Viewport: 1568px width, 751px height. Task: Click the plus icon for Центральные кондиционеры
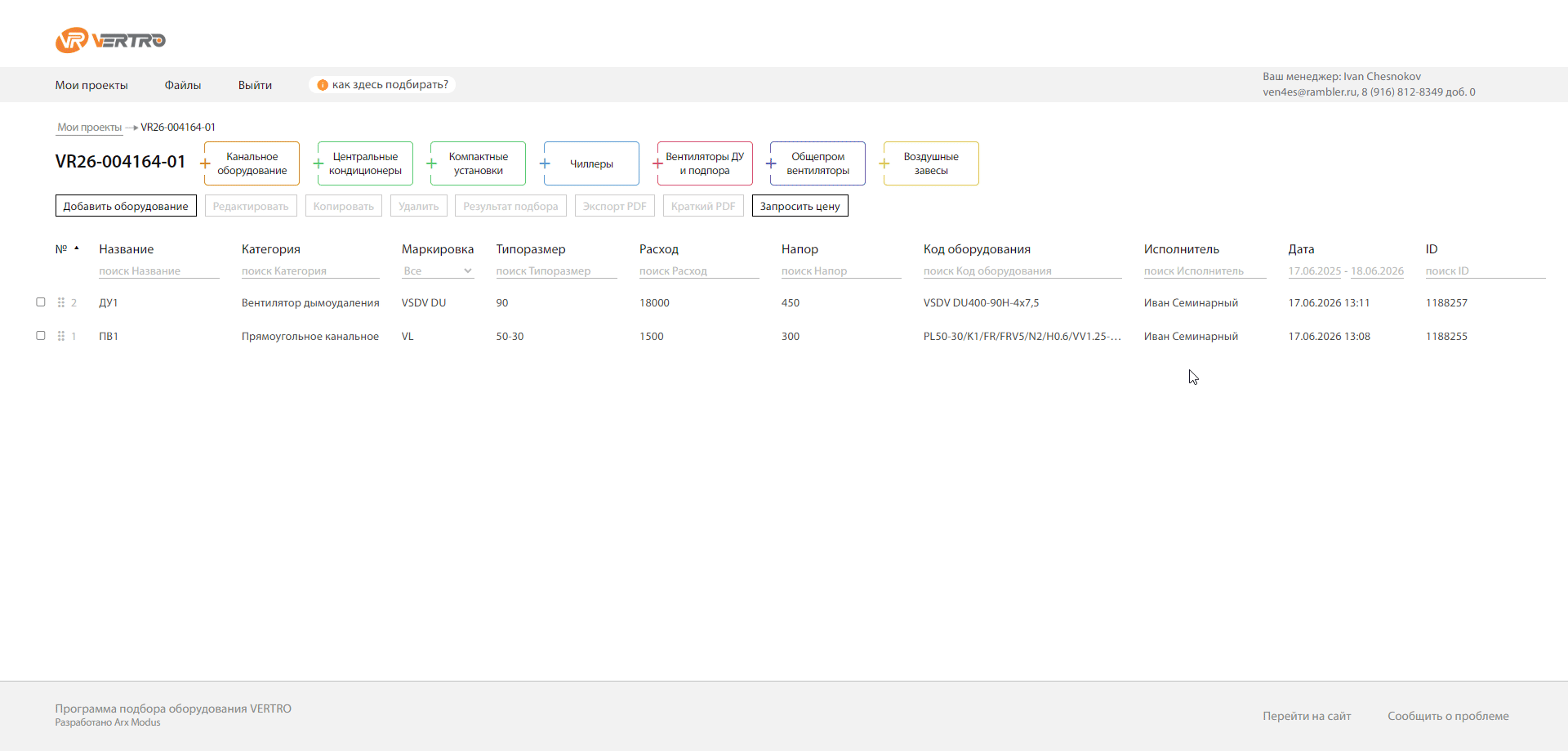click(x=318, y=163)
